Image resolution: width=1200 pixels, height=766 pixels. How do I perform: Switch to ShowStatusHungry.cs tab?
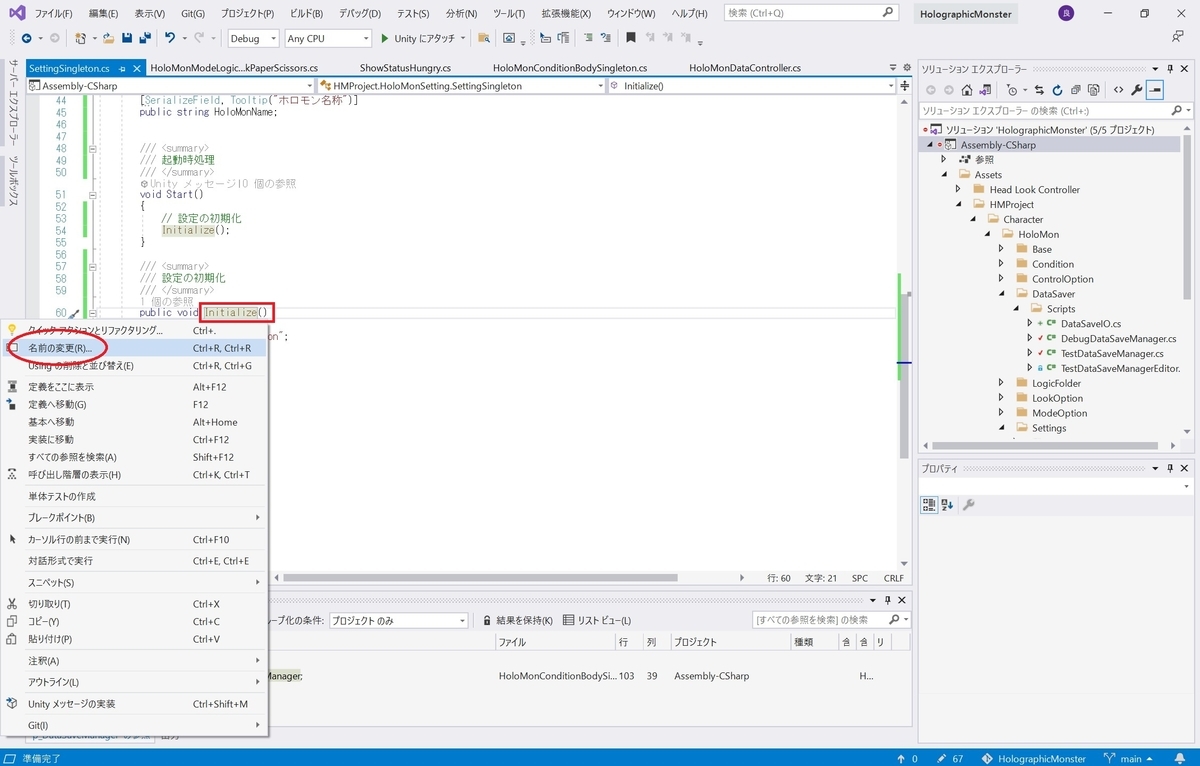405,68
